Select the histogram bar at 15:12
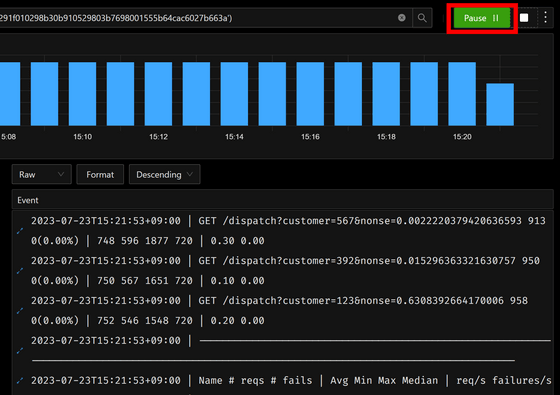 point(158,94)
